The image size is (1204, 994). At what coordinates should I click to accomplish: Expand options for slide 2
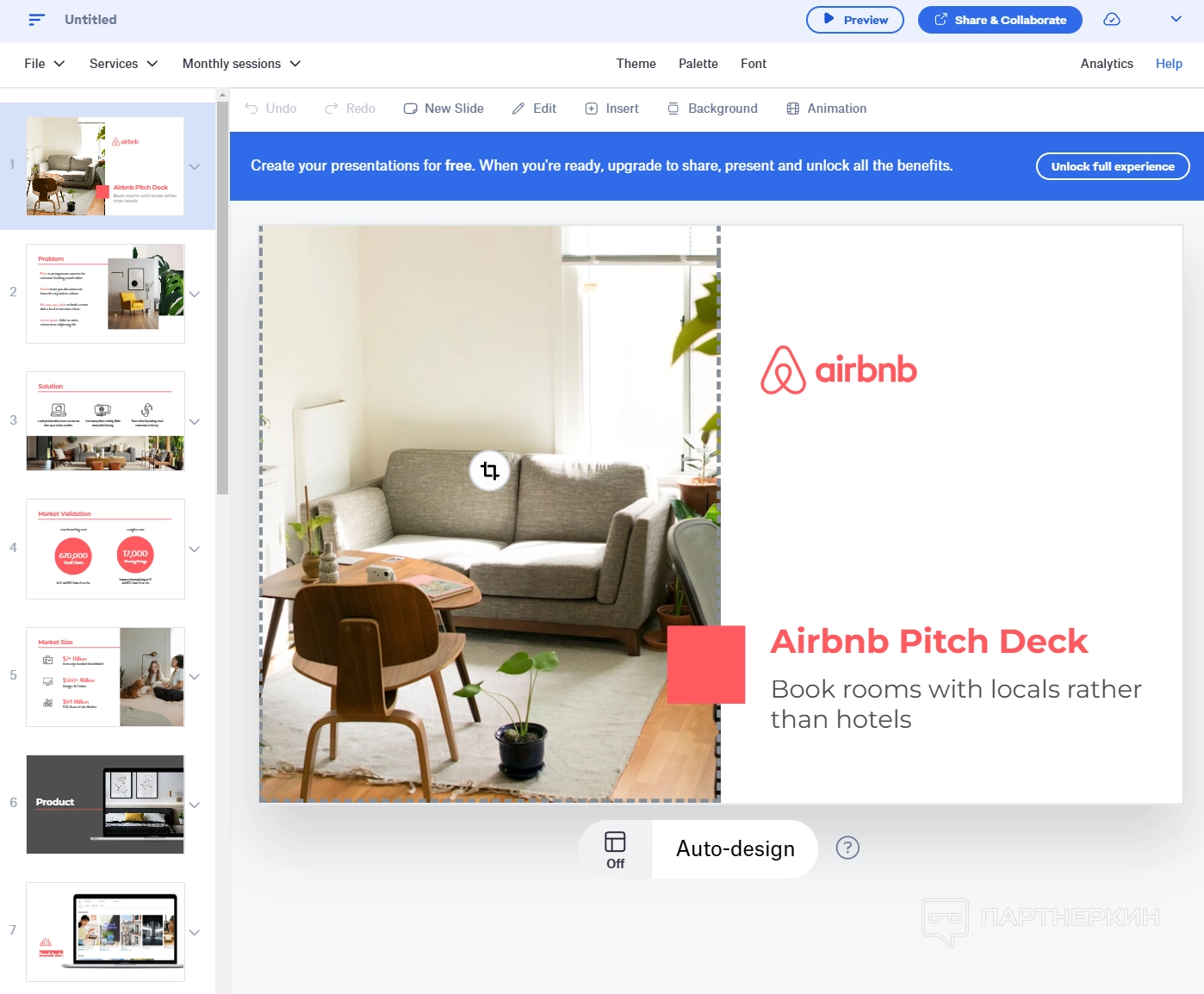click(x=195, y=294)
